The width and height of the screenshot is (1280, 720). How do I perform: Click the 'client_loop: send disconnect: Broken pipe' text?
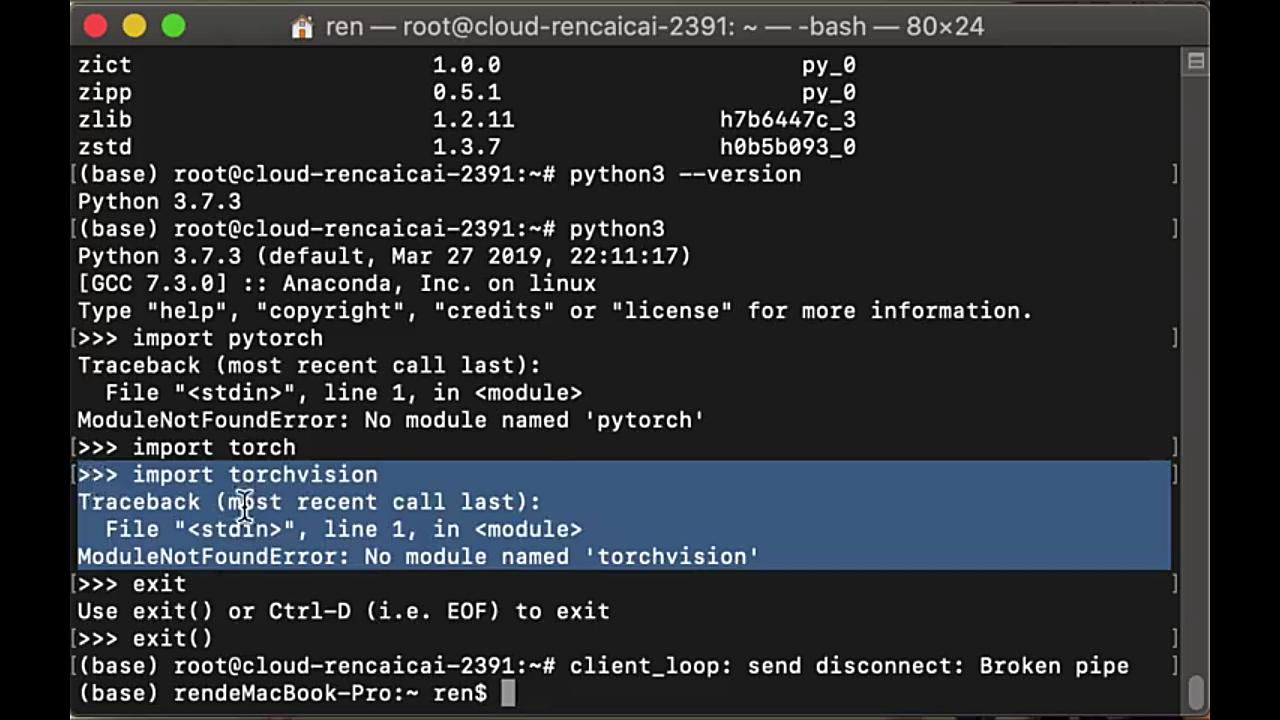(849, 666)
